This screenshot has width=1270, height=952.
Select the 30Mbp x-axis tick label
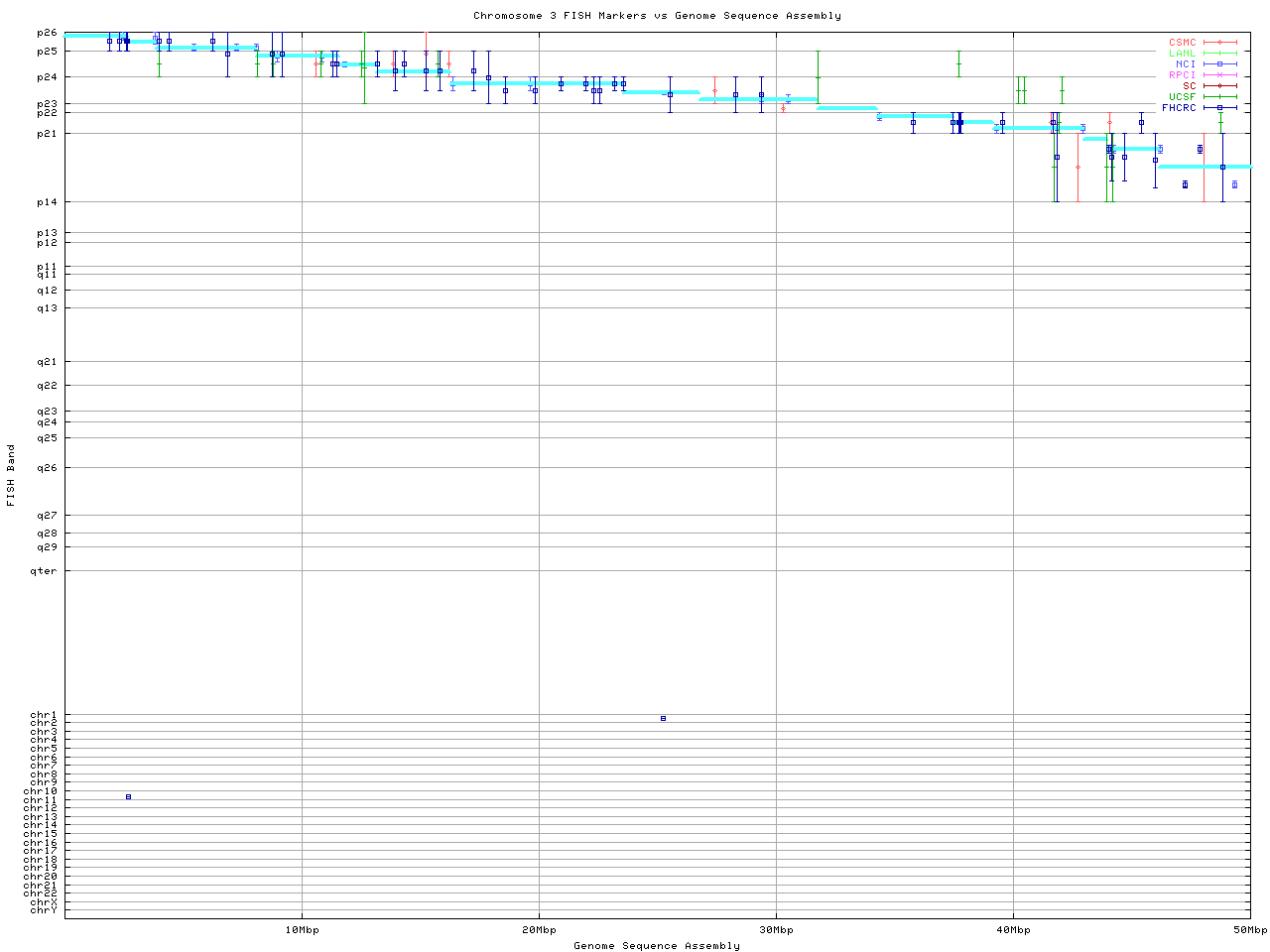[776, 930]
